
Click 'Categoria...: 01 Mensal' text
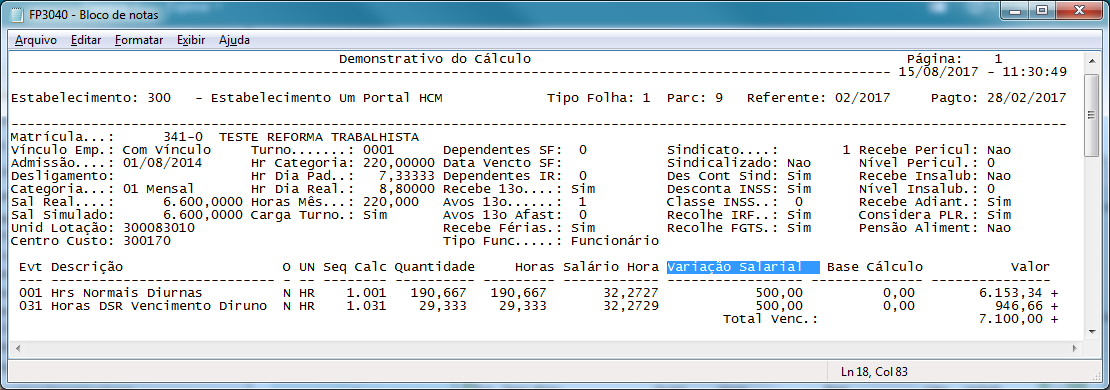pyautogui.click(x=103, y=189)
